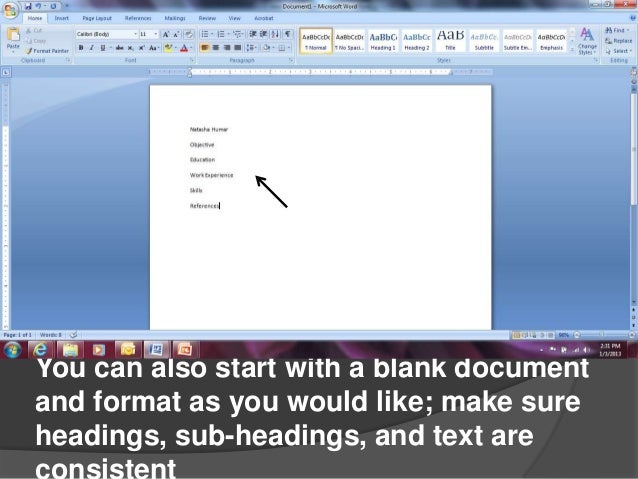Open the Page Layout tab
638x479 pixels.
97,18
